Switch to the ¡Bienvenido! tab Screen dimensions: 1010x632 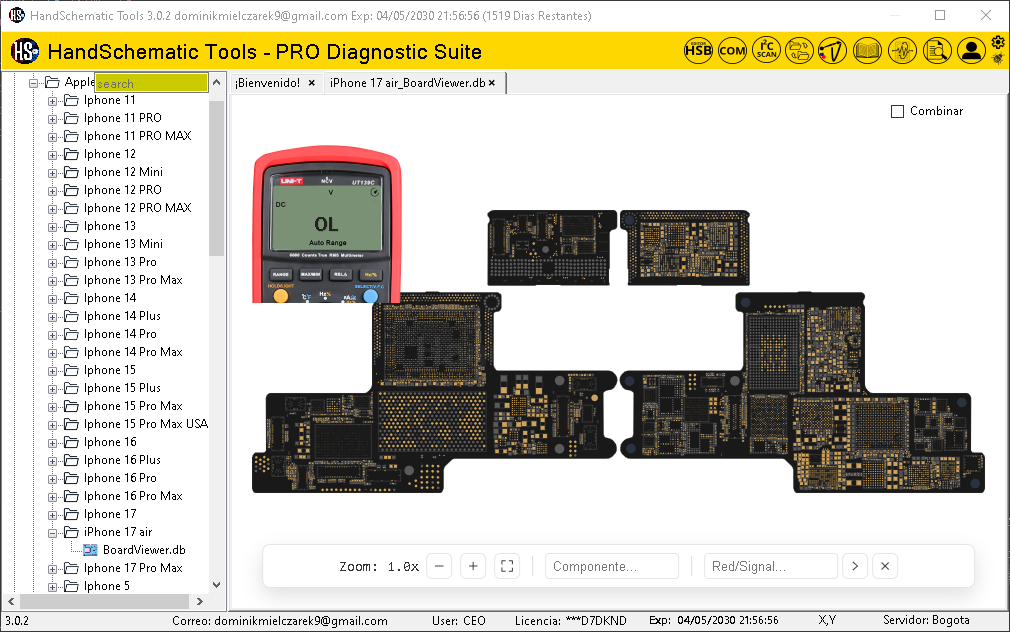coord(267,82)
